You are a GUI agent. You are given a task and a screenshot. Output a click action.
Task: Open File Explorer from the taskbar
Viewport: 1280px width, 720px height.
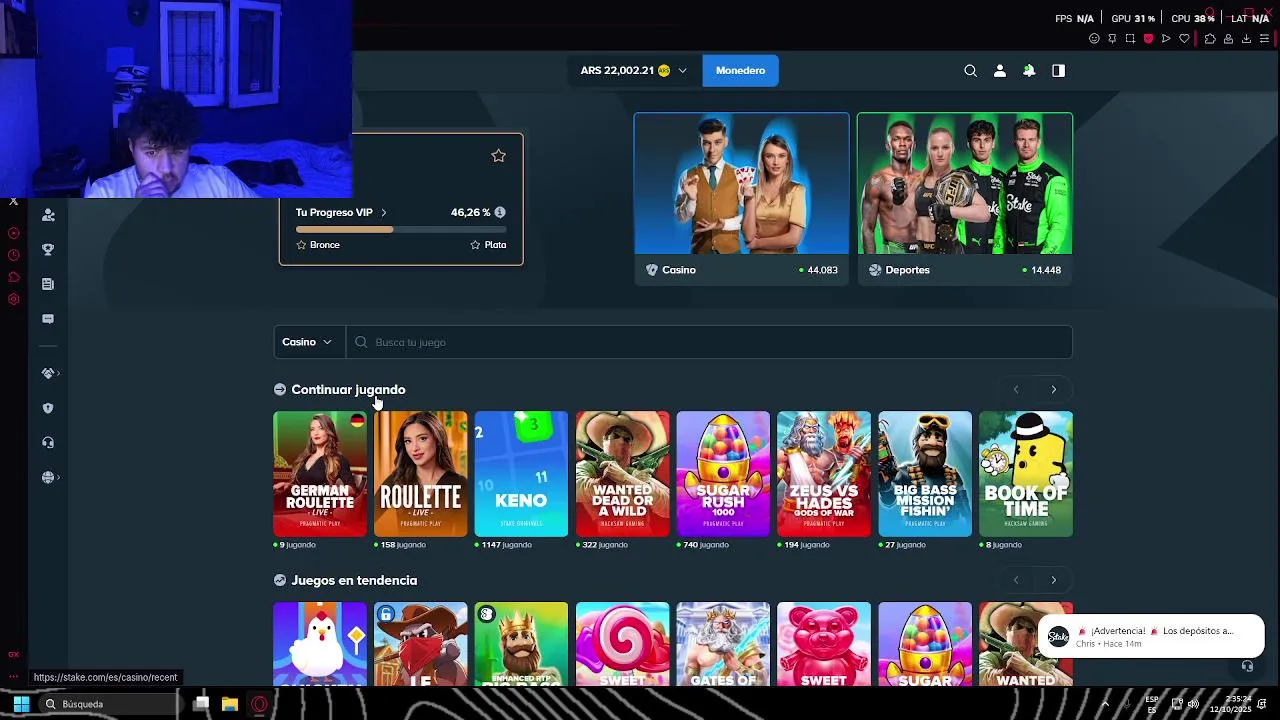[230, 704]
